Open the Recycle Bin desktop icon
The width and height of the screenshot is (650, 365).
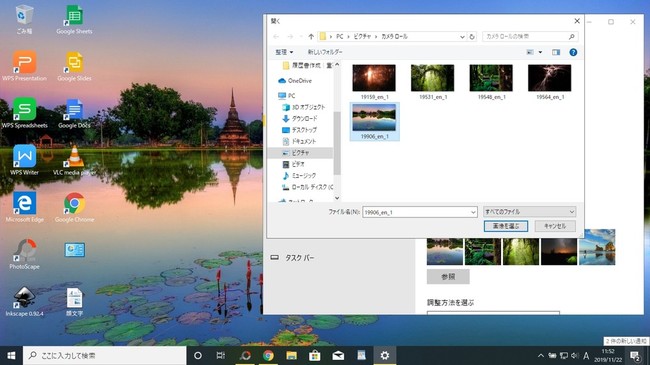point(24,19)
